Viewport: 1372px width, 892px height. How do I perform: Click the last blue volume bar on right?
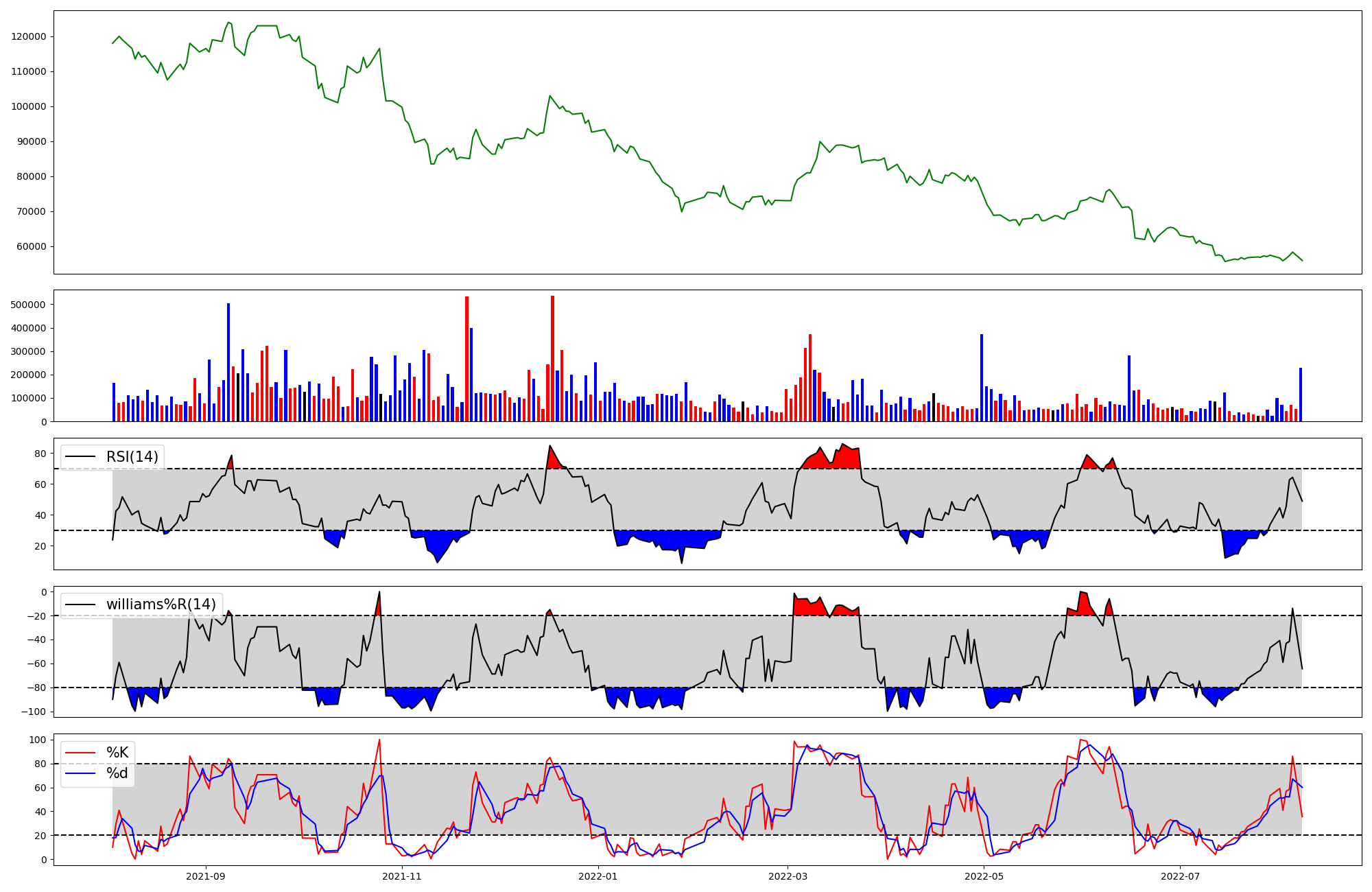coord(1300,395)
